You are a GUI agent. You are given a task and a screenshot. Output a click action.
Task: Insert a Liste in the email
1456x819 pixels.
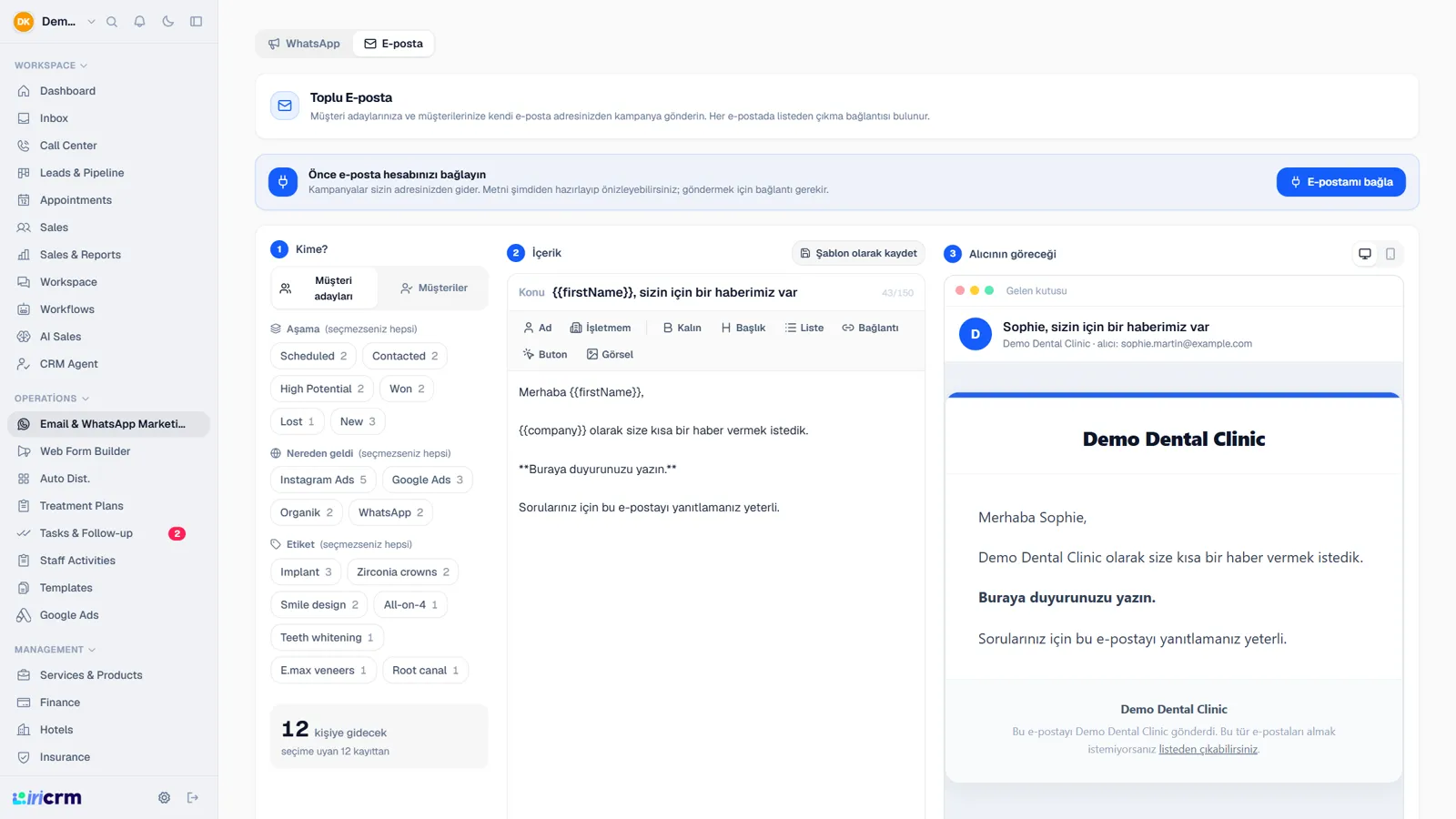(x=804, y=328)
